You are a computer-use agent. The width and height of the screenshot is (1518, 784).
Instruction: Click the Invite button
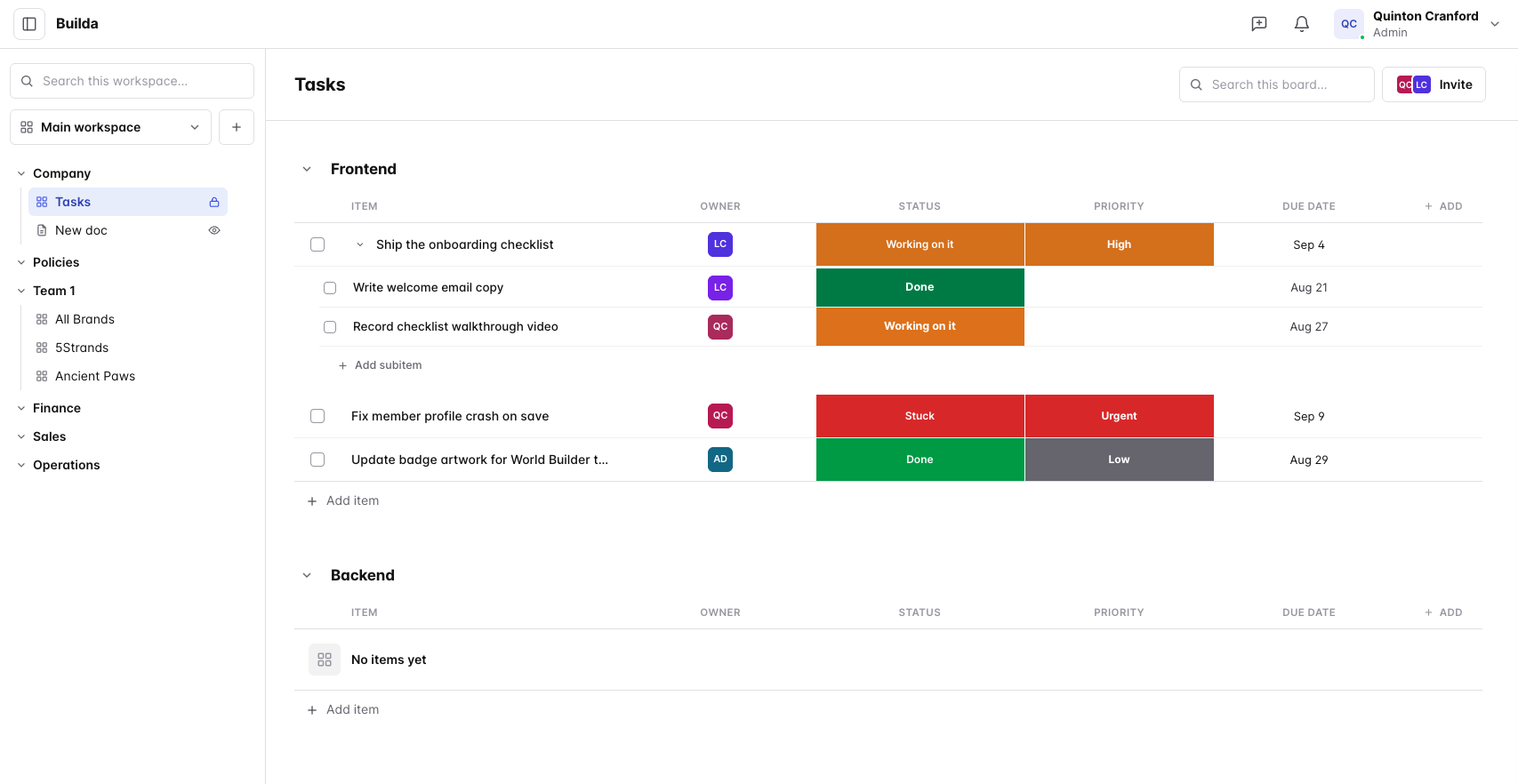point(1434,84)
